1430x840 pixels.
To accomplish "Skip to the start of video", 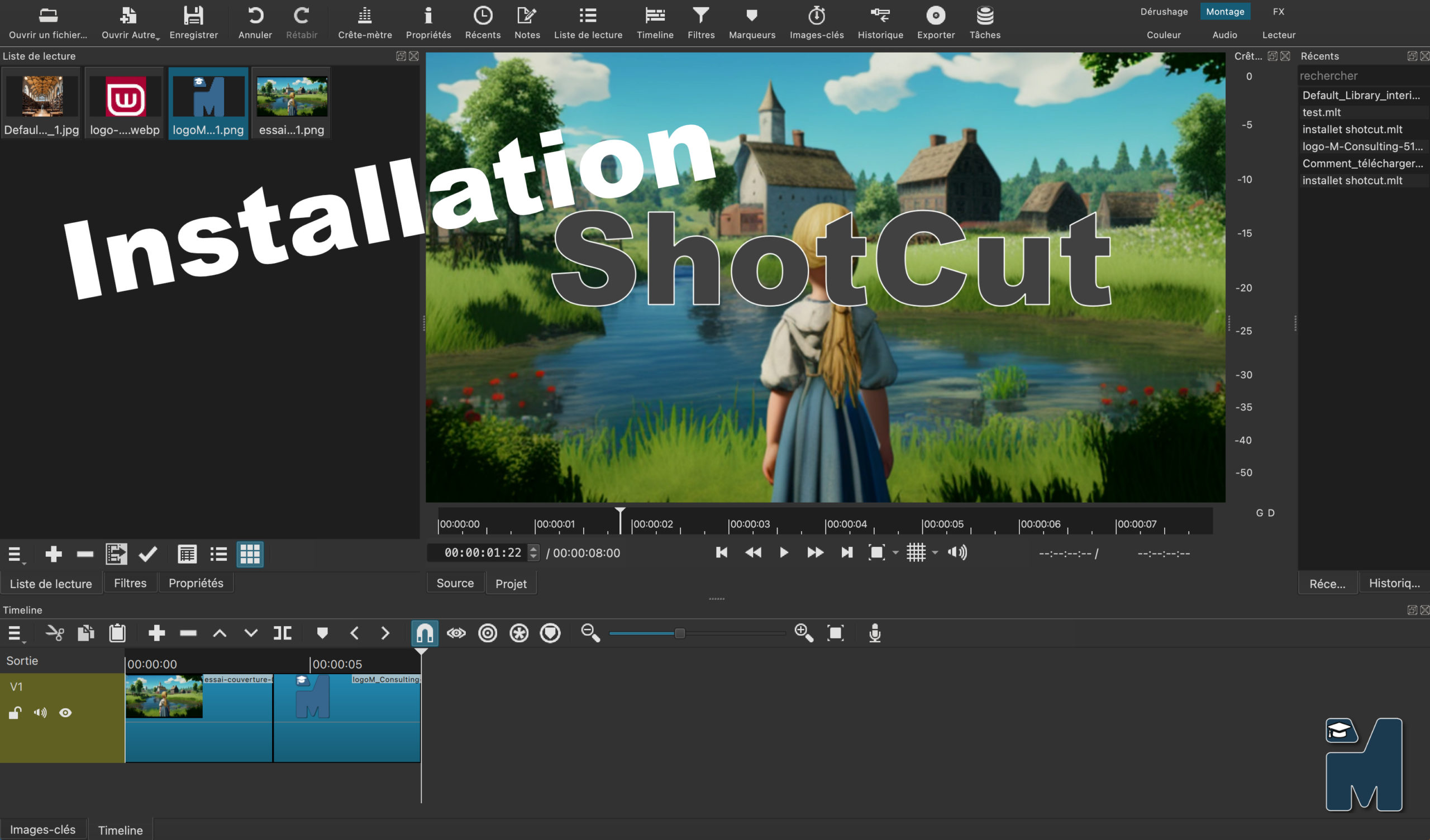I will (x=721, y=552).
